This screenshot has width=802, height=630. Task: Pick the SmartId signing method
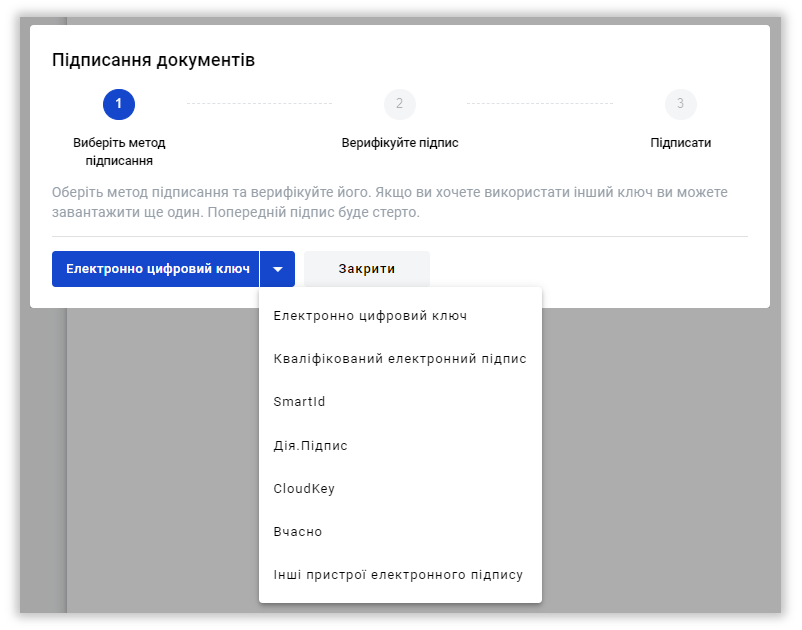pyautogui.click(x=300, y=402)
